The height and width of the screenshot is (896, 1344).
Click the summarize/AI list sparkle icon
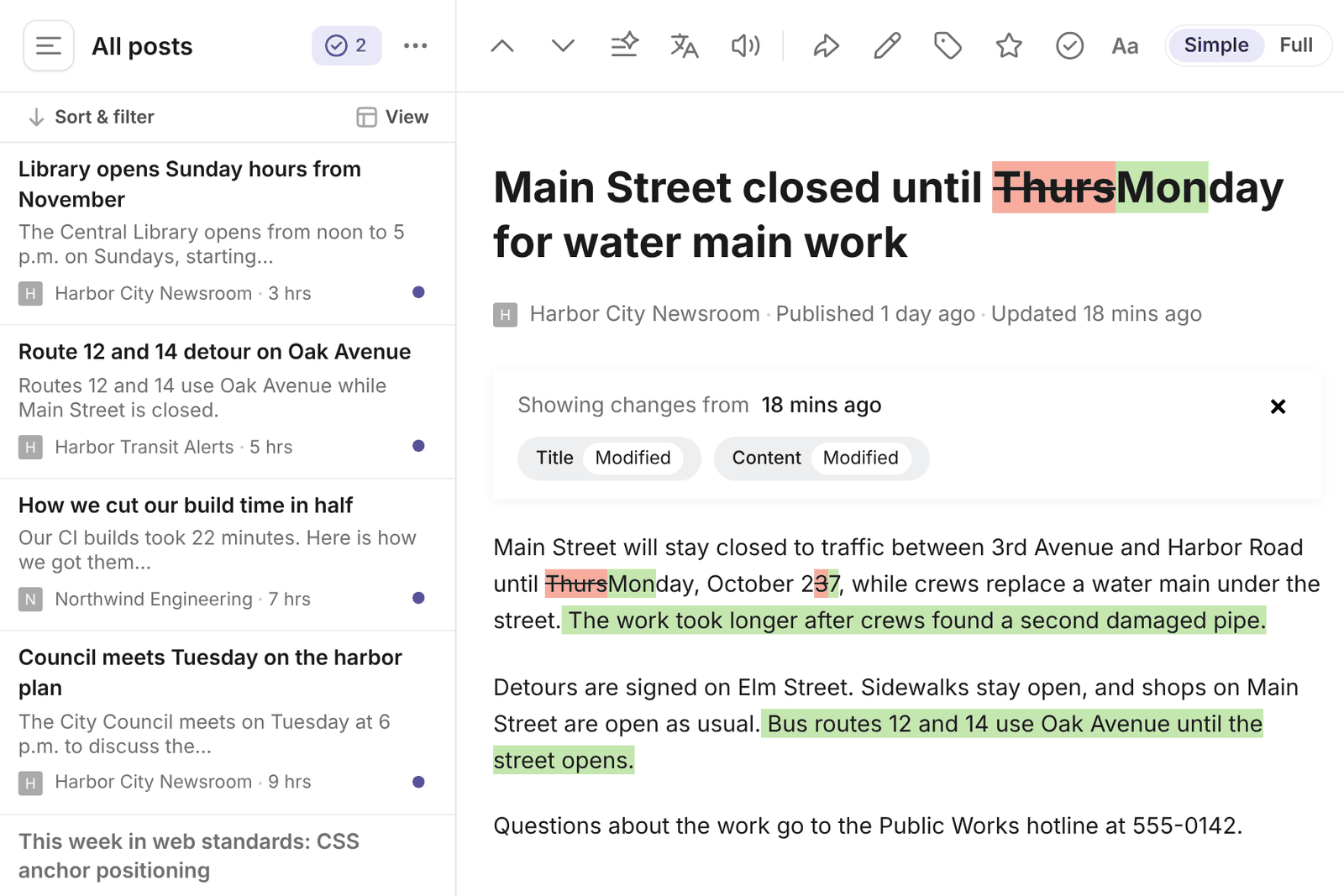coord(624,45)
